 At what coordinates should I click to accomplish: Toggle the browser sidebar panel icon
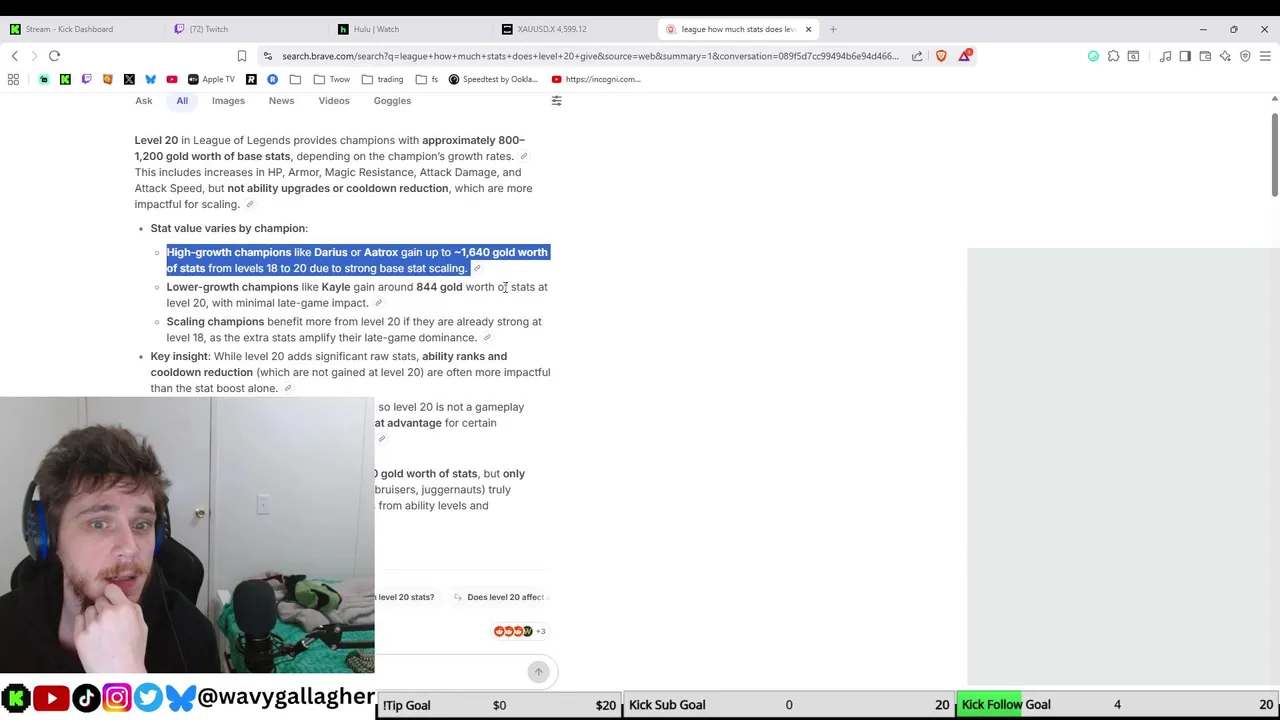(x=1185, y=56)
